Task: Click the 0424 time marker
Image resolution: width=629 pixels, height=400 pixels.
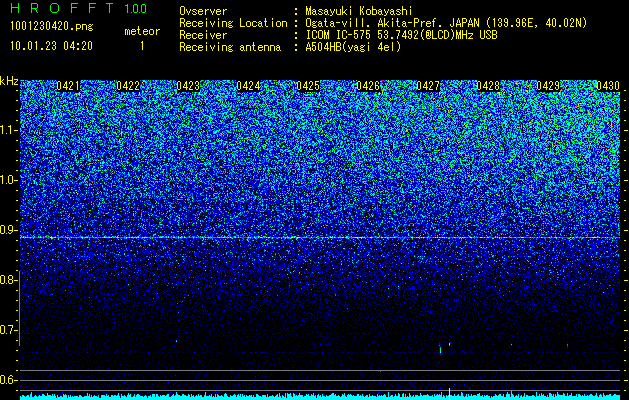Action: point(248,86)
